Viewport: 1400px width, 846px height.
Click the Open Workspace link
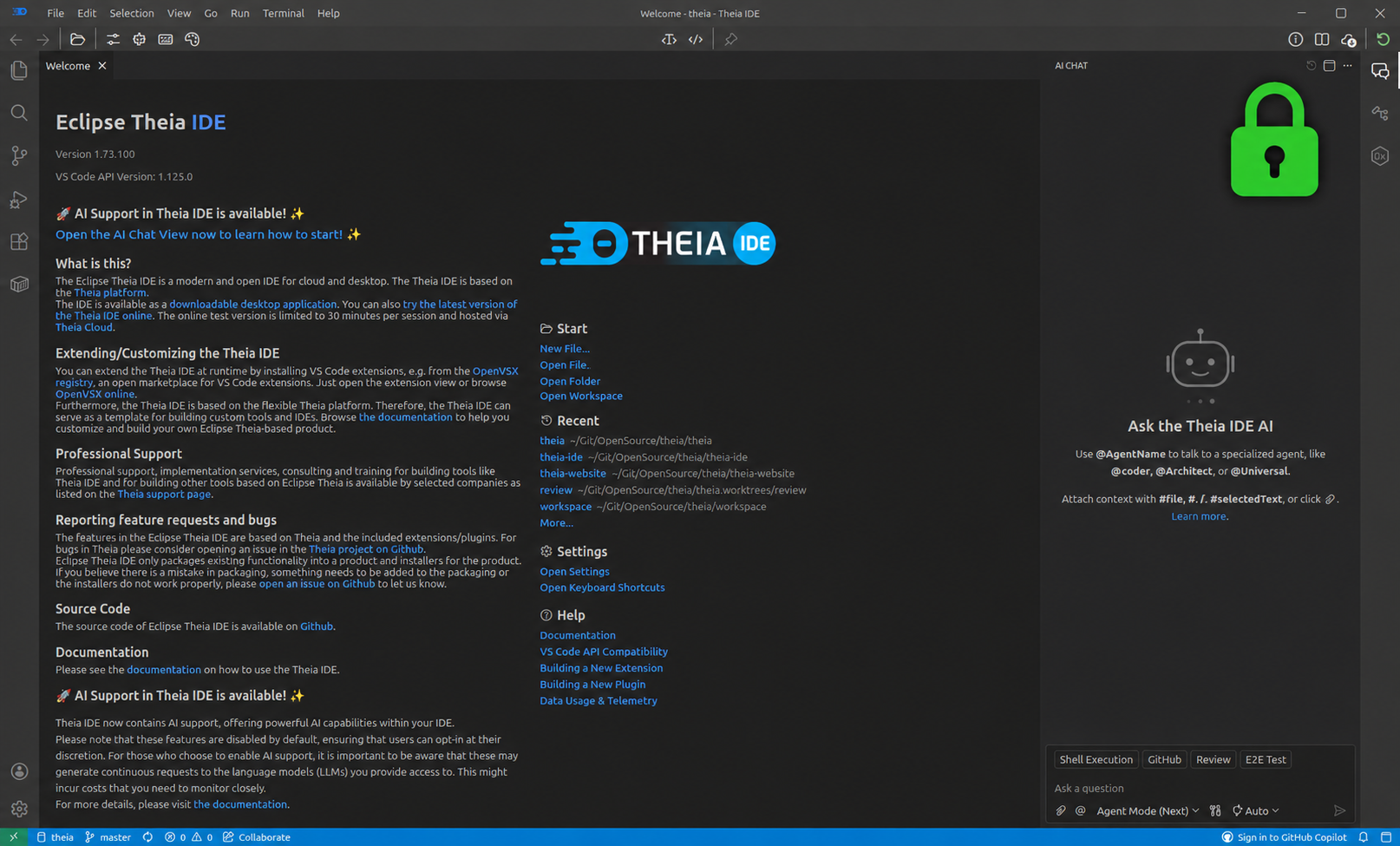(581, 396)
